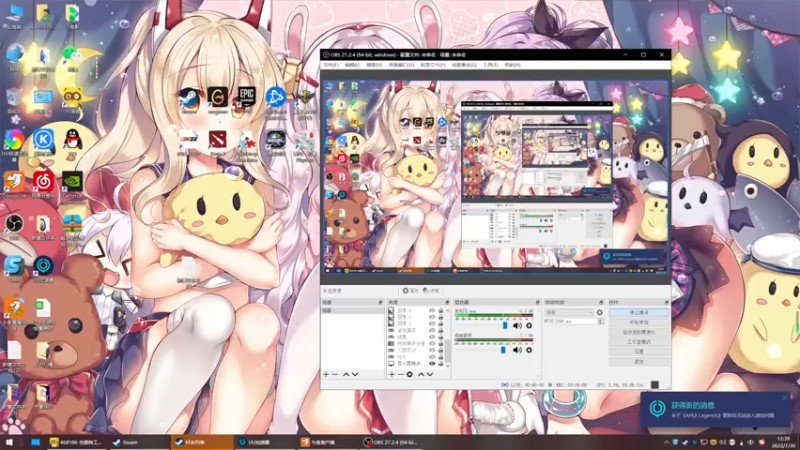Launch Dota 2 desktop shortcut

(217, 140)
